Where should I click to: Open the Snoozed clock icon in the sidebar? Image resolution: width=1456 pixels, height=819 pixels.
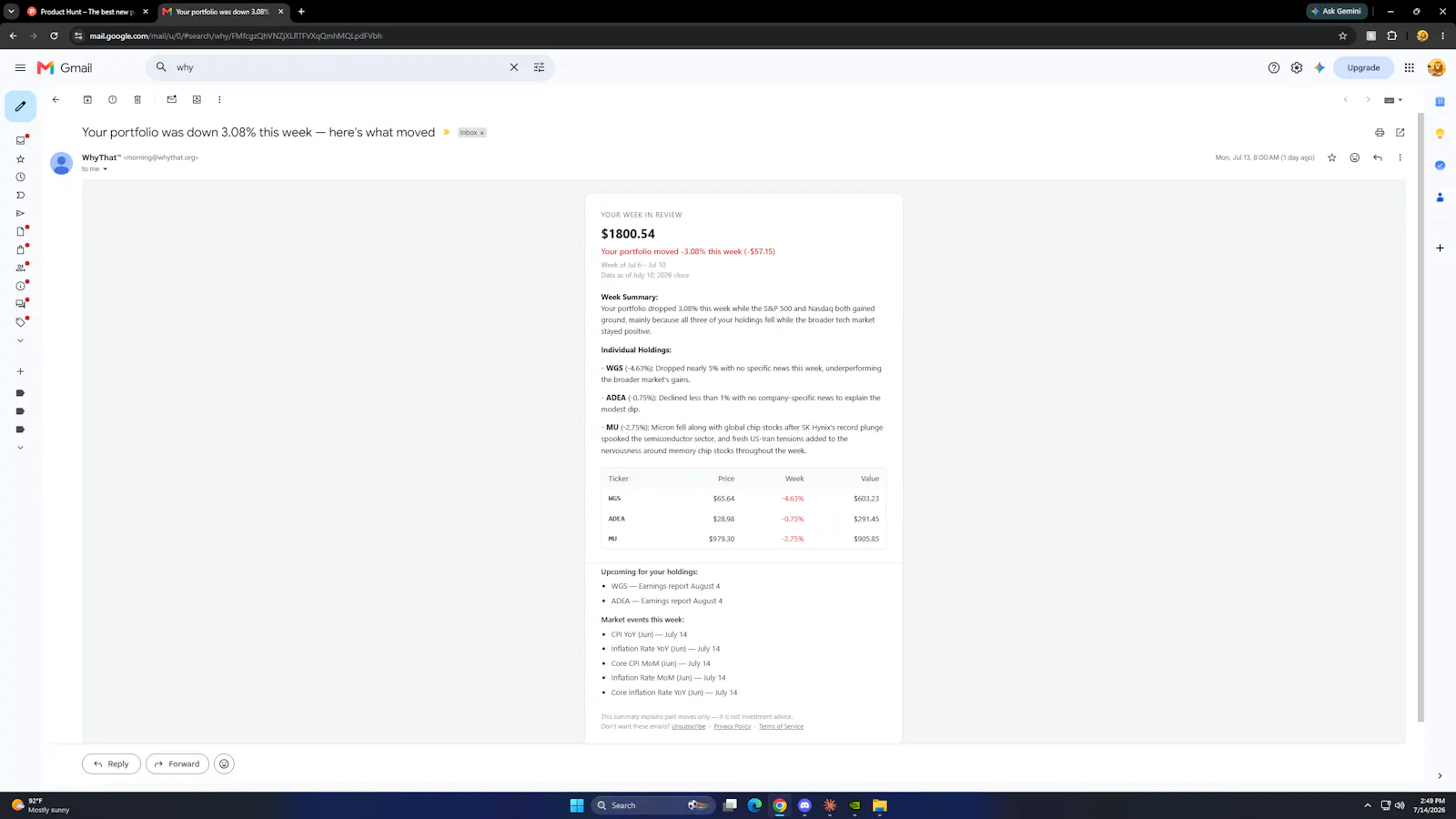(20, 177)
